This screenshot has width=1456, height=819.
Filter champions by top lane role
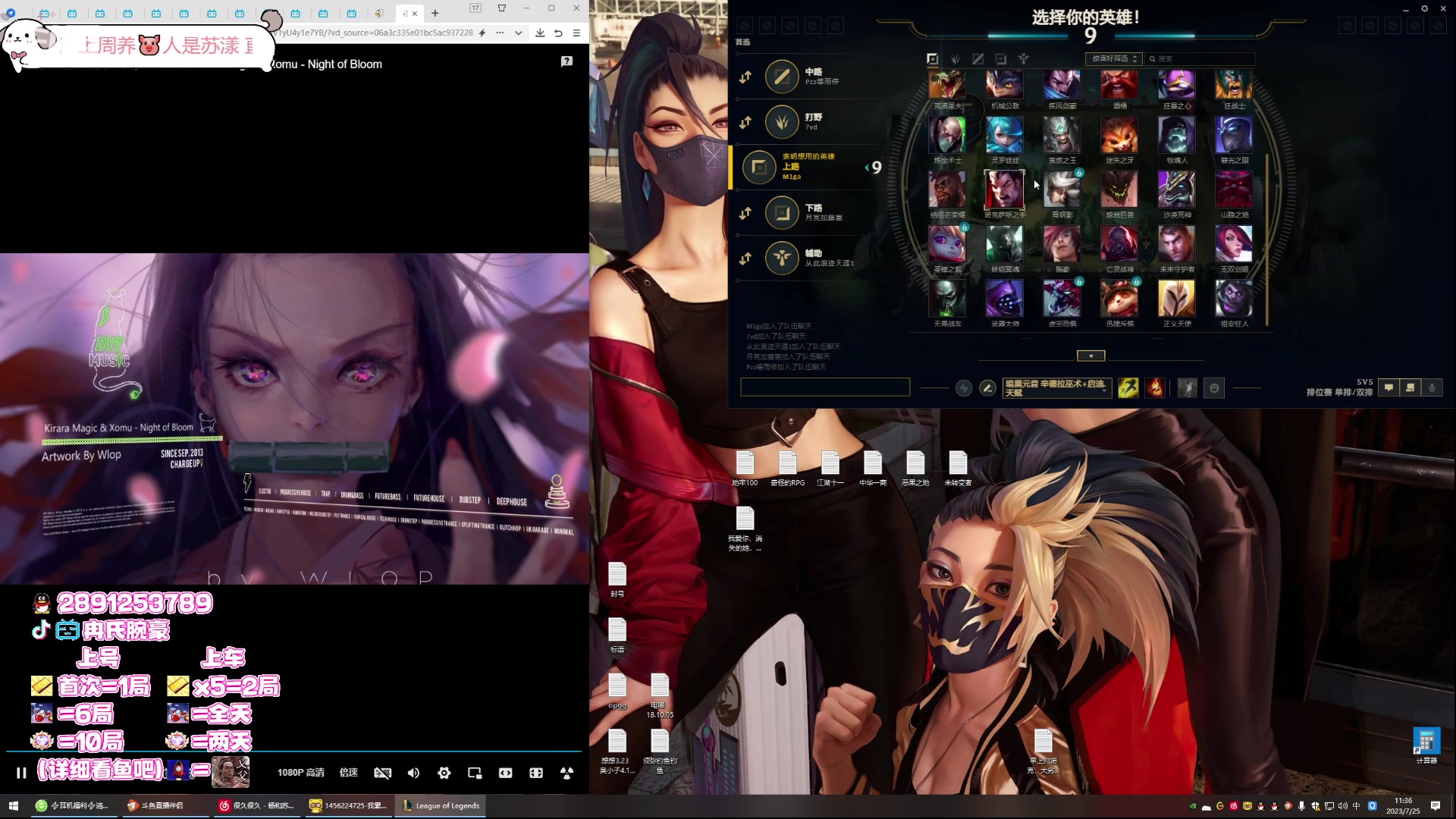click(x=933, y=58)
